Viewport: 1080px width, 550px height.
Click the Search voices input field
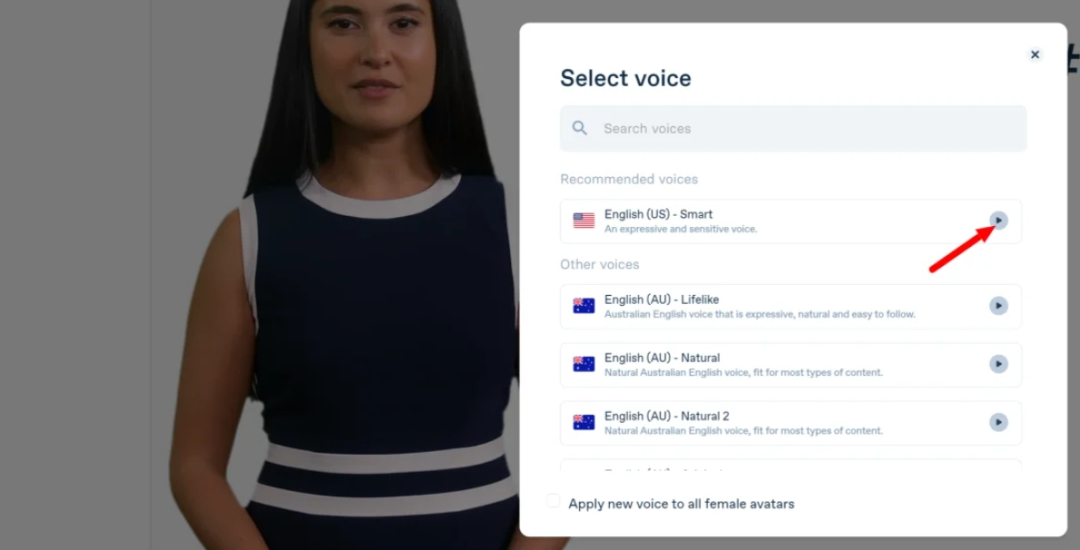[793, 128]
